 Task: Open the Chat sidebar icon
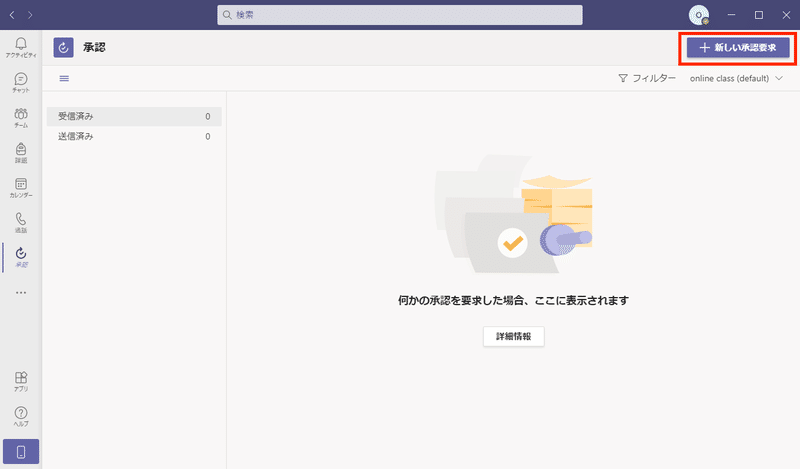21,82
